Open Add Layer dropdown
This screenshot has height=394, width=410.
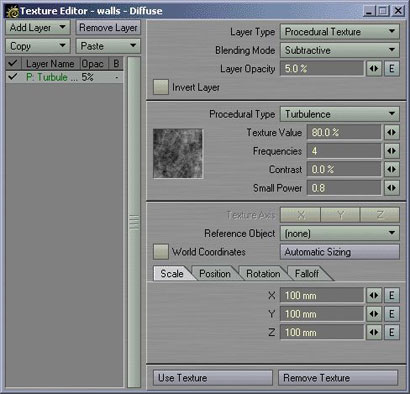pyautogui.click(x=38, y=27)
